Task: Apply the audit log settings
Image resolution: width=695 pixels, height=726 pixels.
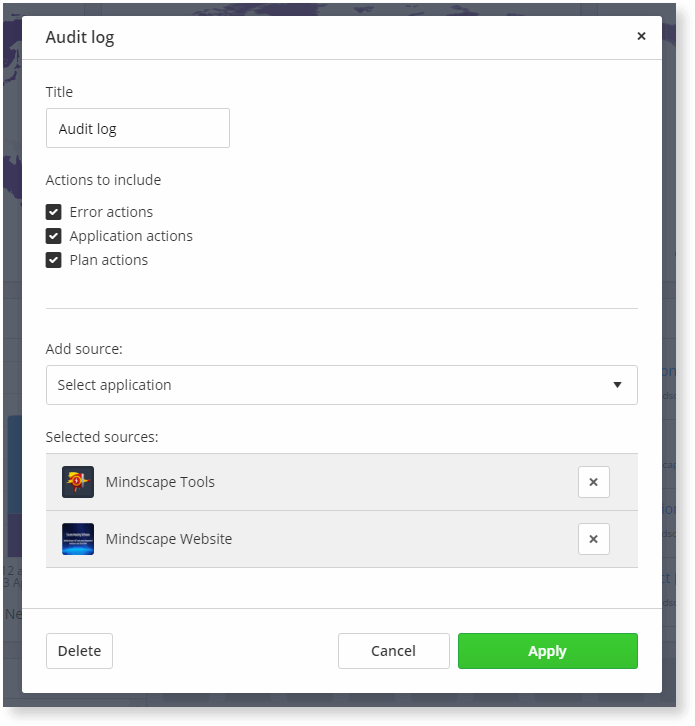Action: coord(547,651)
